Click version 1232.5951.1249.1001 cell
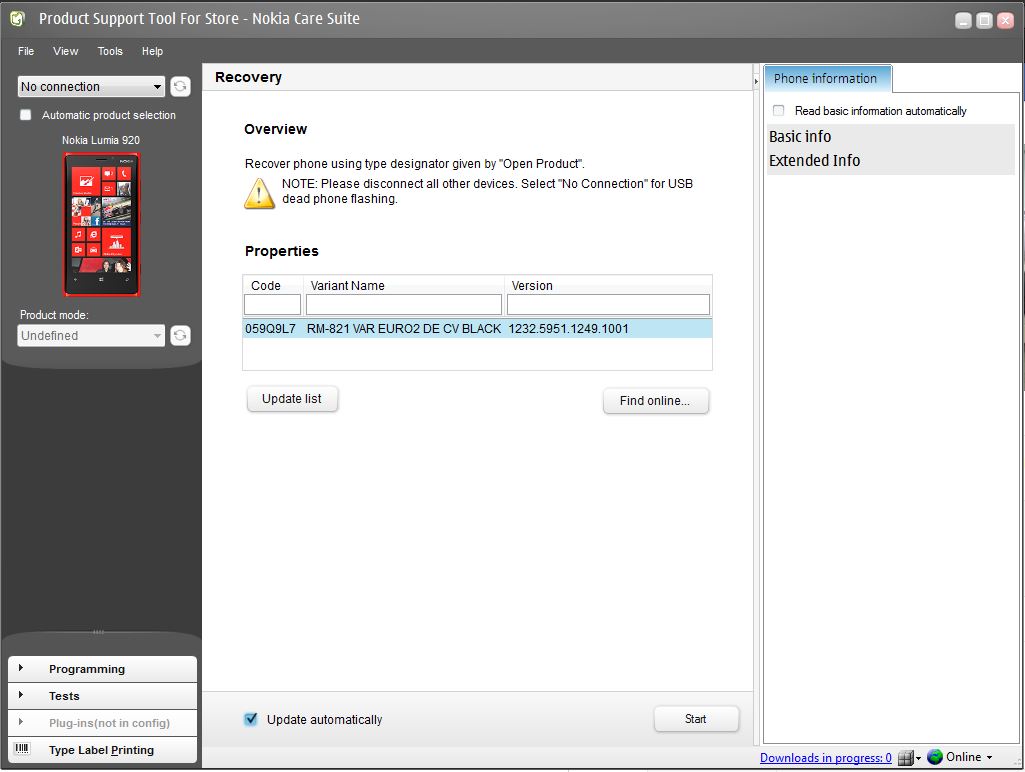Viewport: 1025px width, 772px height. click(569, 329)
